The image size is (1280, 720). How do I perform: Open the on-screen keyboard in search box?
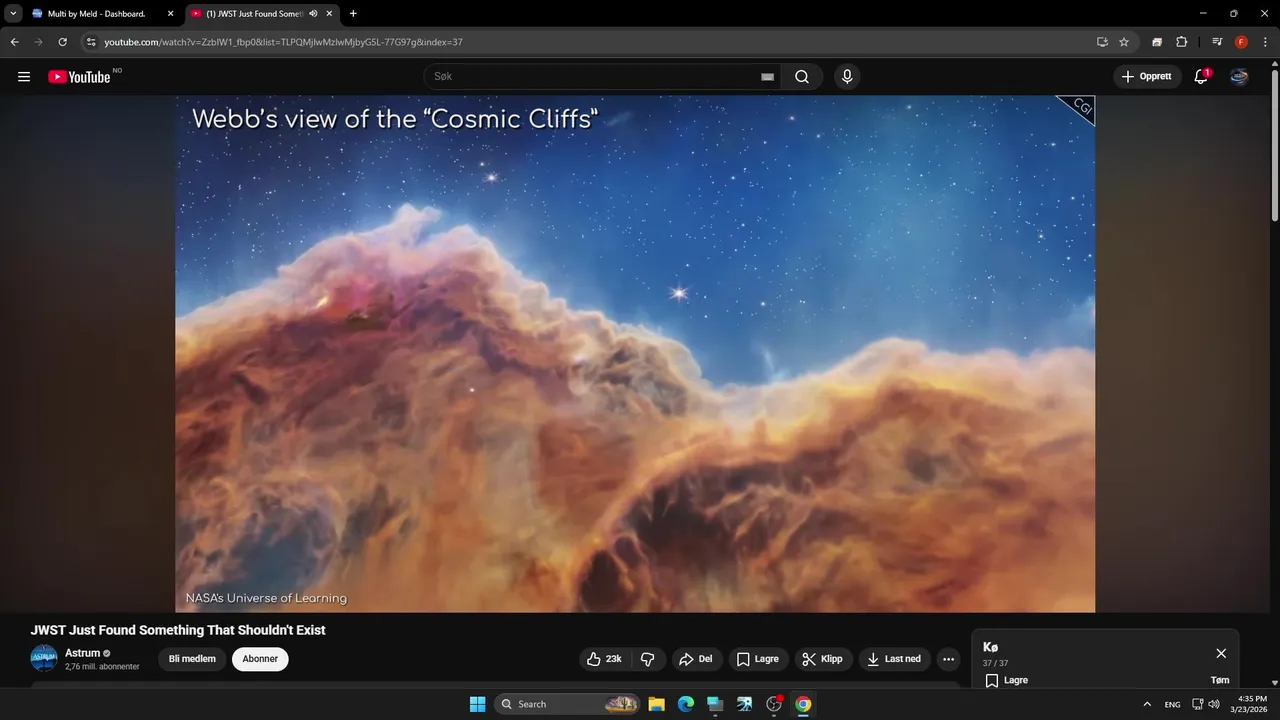pos(767,77)
